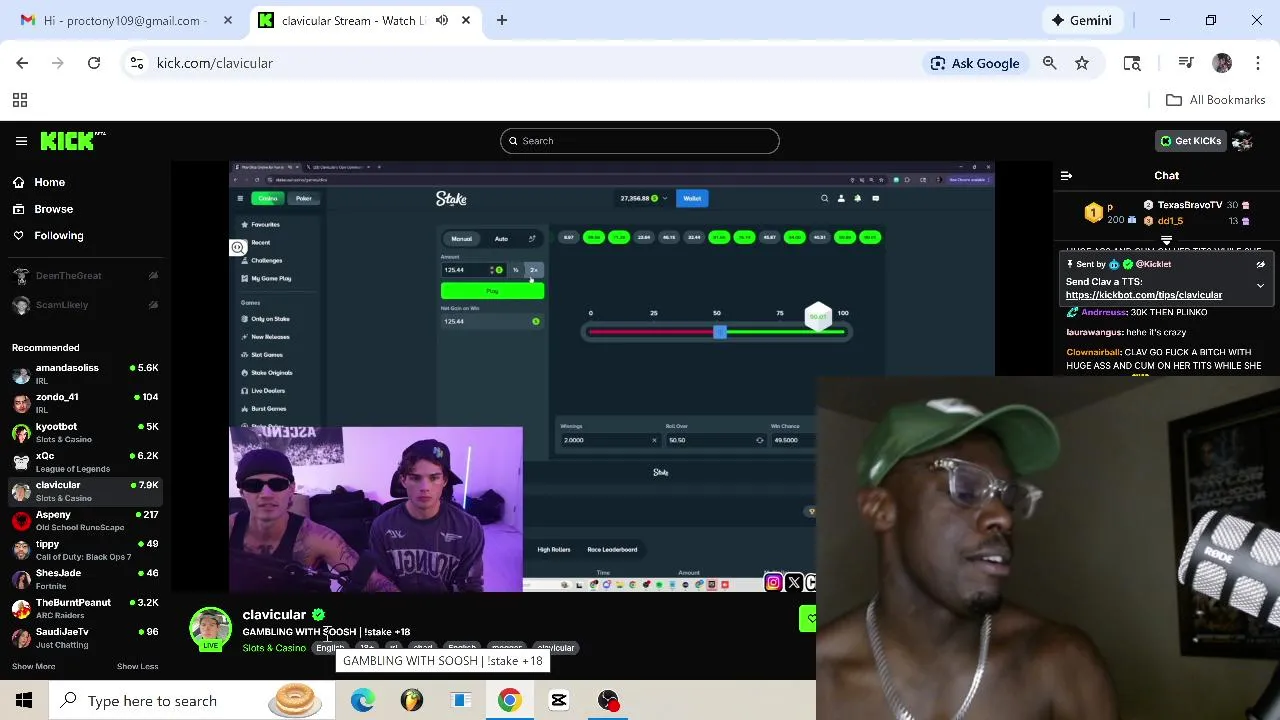Open the kickbot tips clavicular link
Image resolution: width=1280 pixels, height=720 pixels.
point(1143,295)
